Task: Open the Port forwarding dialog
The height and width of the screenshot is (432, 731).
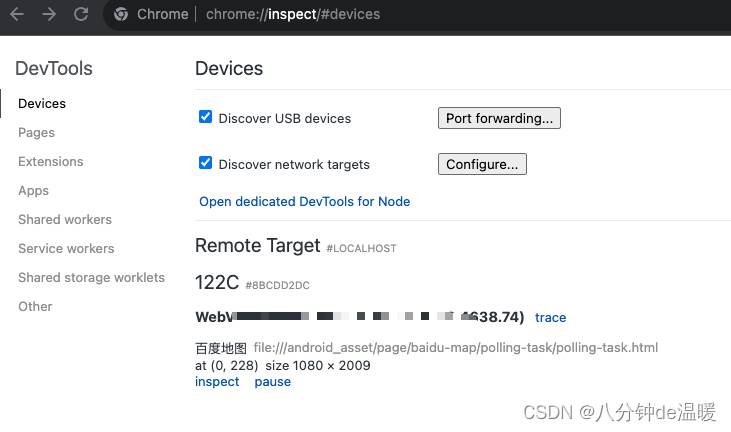Action: [x=499, y=118]
